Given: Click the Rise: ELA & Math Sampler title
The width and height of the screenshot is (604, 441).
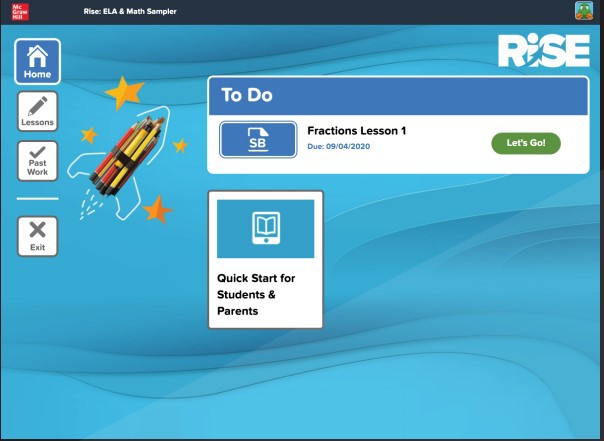Looking at the screenshot, I should coord(130,11).
